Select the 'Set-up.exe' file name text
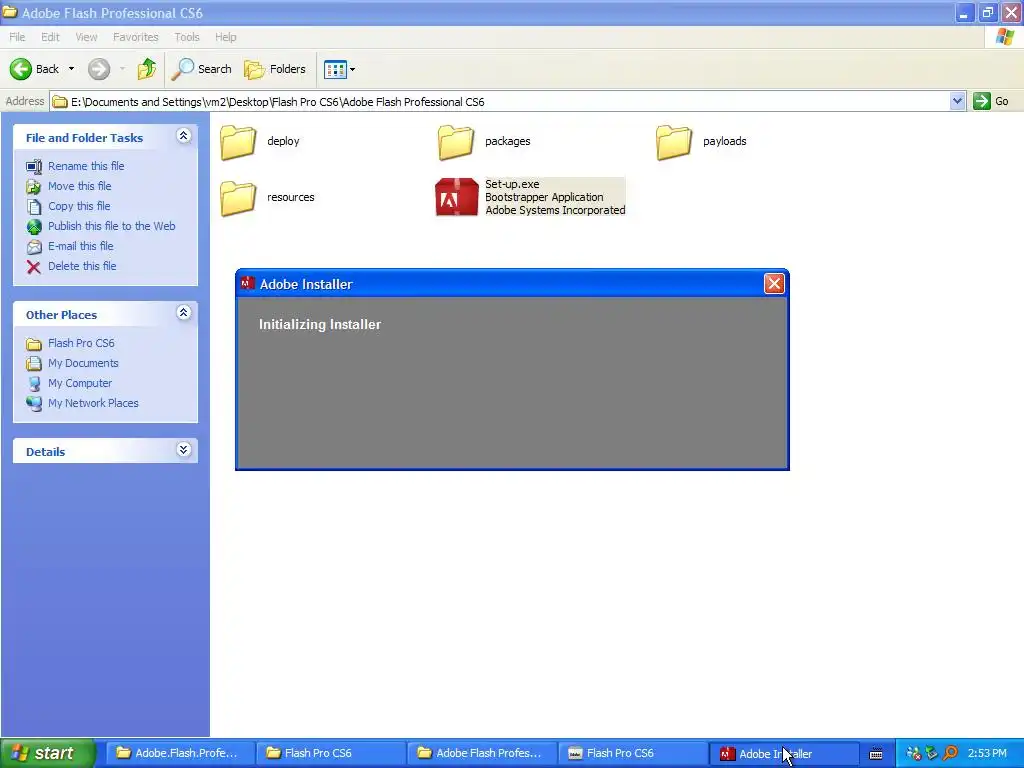1024x768 pixels. click(x=512, y=184)
